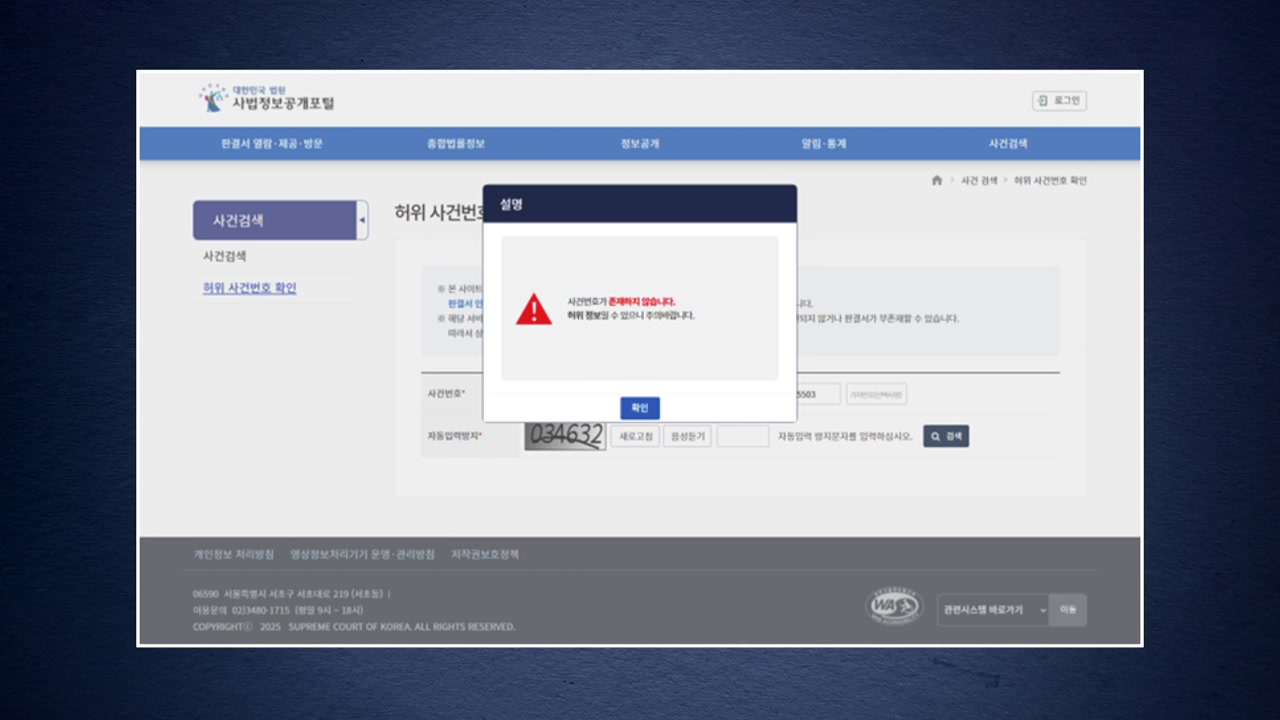The image size is (1280, 720).
Task: Open the 정보공개 menu
Action: tap(640, 144)
